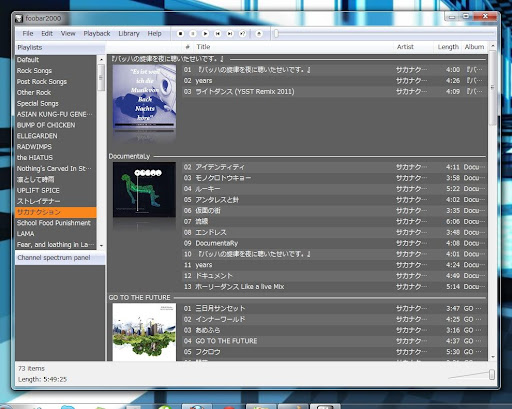Select ホーリーダンス Like a live Mix track
512x409 pixels.
pos(334,287)
